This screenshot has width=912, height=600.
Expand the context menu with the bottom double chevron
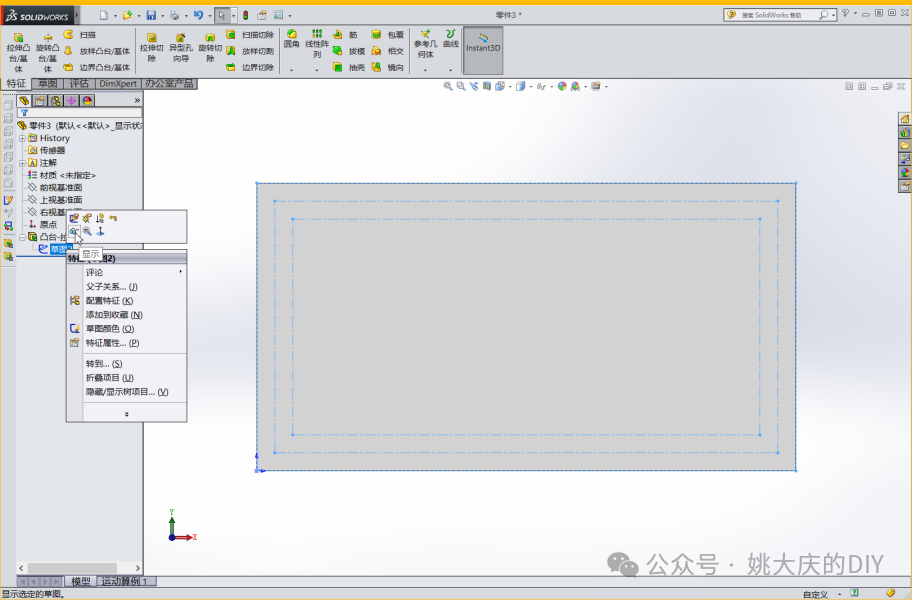coord(126,414)
